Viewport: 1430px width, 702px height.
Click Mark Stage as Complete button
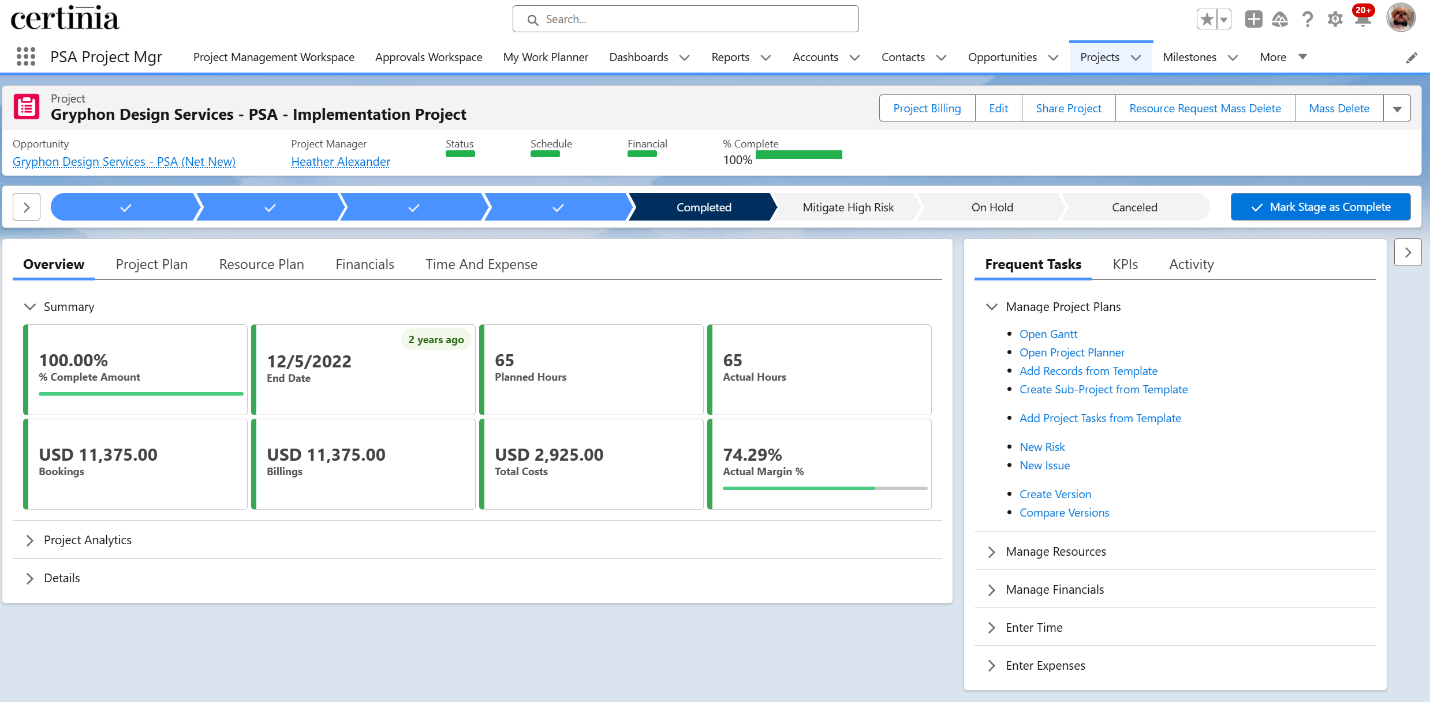(1320, 207)
